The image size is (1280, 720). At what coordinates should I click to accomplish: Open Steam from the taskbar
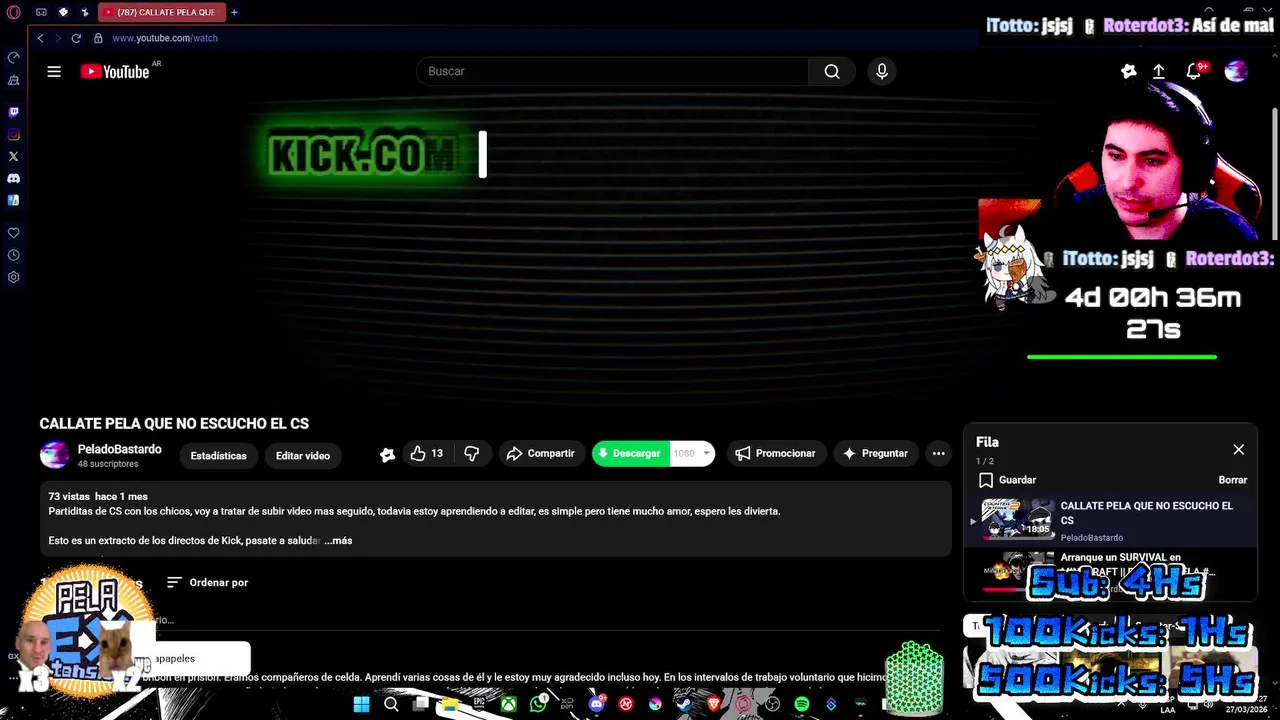684,705
